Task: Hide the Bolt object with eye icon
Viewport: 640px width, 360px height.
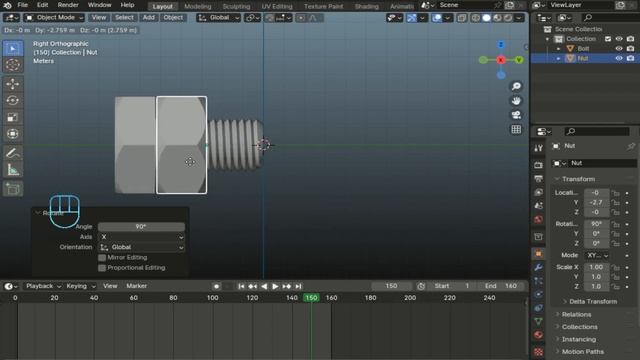Action: [619, 49]
